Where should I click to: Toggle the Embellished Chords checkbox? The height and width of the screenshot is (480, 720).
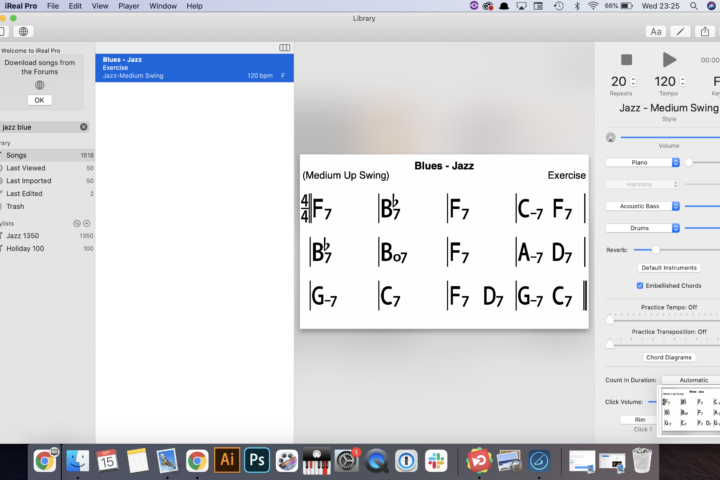tap(640, 286)
